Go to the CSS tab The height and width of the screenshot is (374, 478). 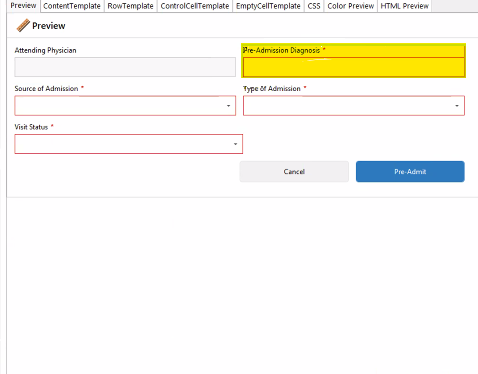pos(314,6)
